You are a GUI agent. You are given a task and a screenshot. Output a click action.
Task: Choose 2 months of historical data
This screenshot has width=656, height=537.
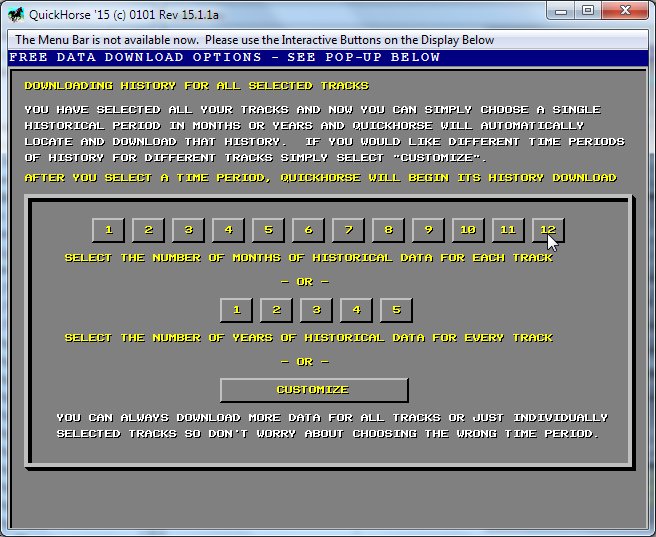coord(148,230)
